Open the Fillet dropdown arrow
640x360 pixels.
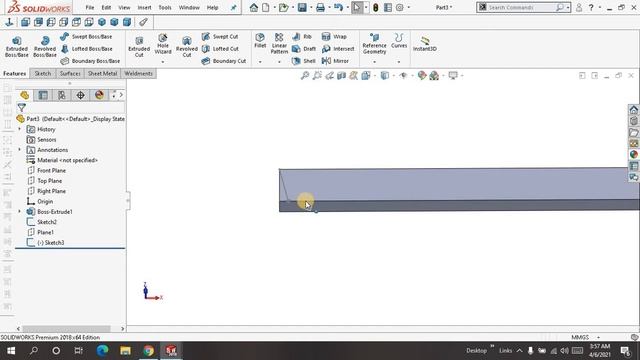260,62
